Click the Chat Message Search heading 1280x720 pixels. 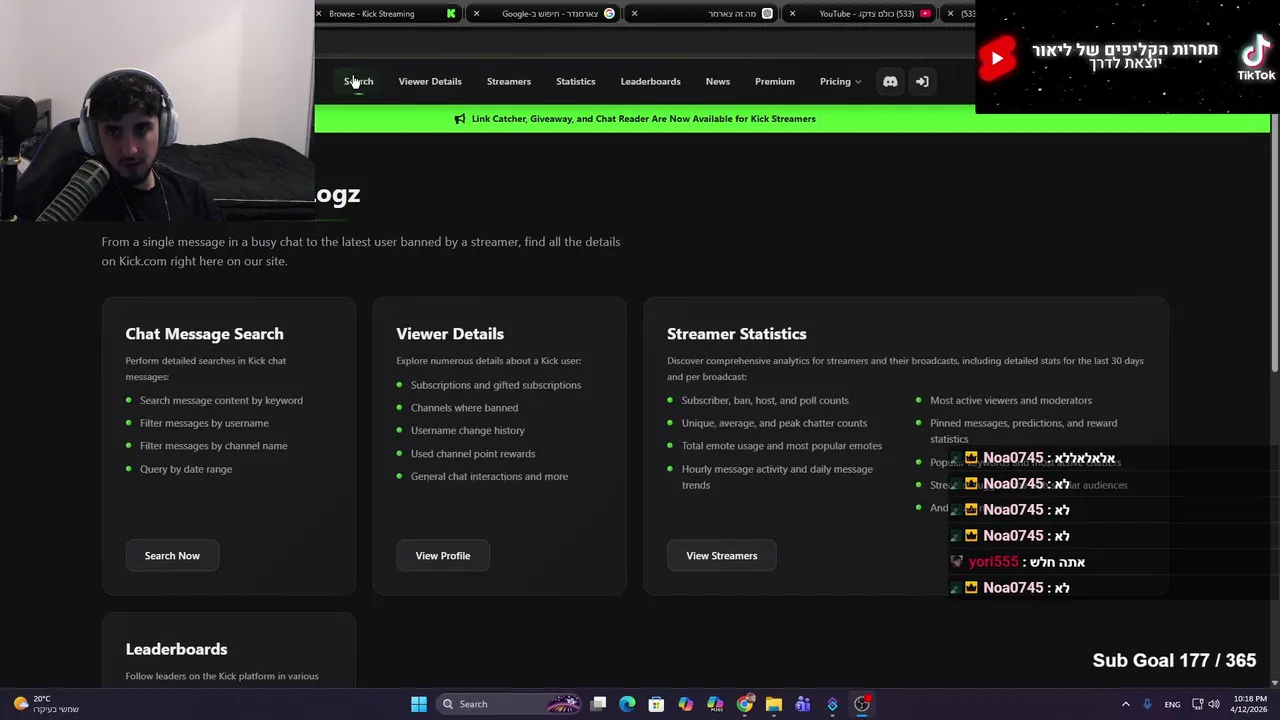tap(204, 334)
